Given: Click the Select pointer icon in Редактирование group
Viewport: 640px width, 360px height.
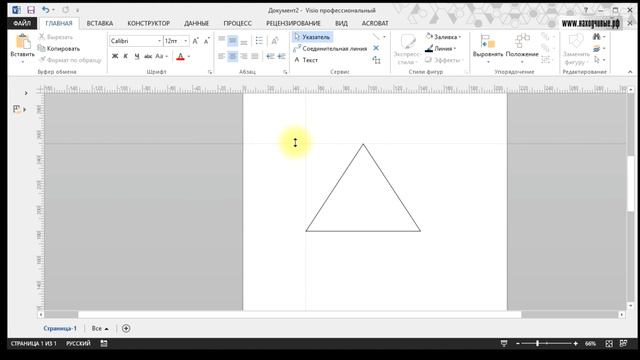Looking at the screenshot, I should click(598, 60).
